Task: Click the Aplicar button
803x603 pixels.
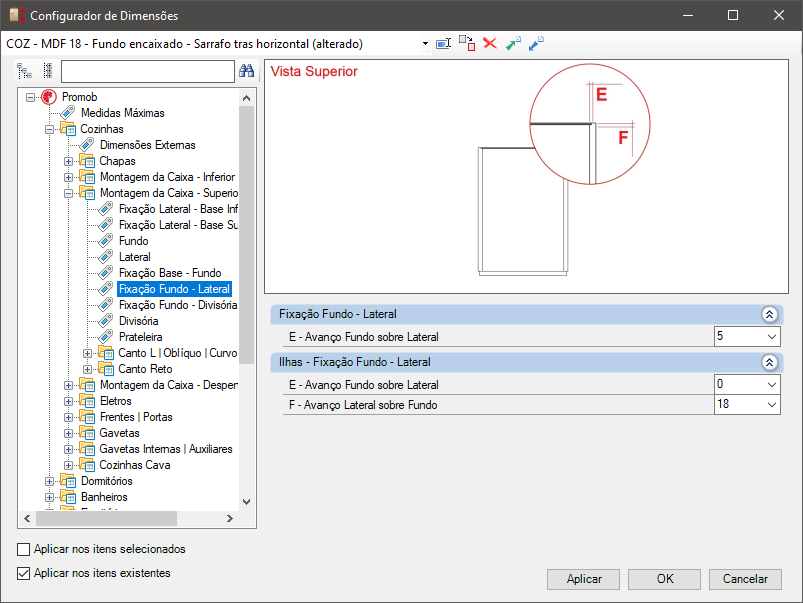Action: (583, 579)
